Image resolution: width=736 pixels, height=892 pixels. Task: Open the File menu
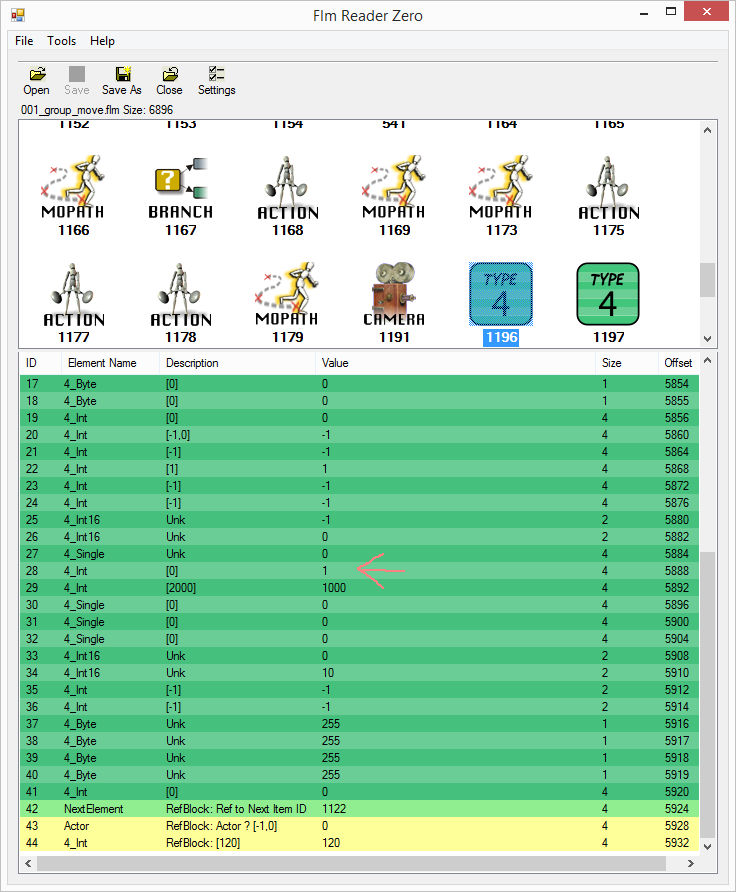[x=24, y=41]
